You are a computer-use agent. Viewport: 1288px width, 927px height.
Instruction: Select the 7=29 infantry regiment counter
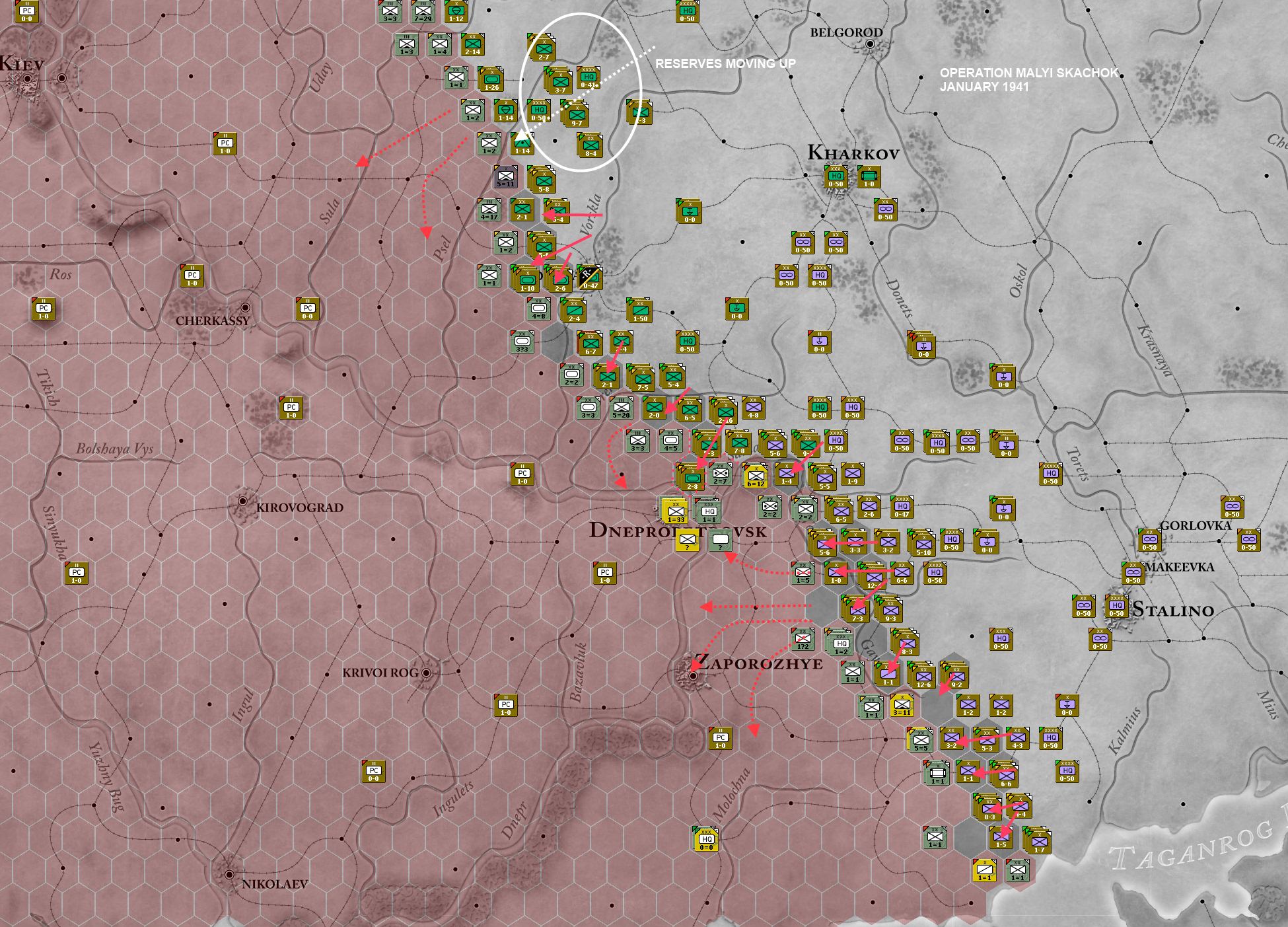(x=423, y=11)
